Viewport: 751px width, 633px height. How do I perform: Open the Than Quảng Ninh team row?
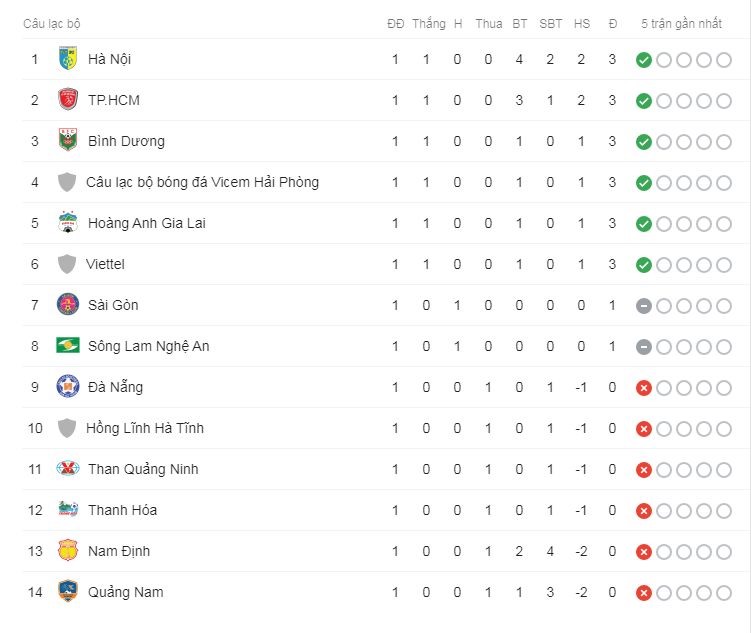[x=376, y=469]
